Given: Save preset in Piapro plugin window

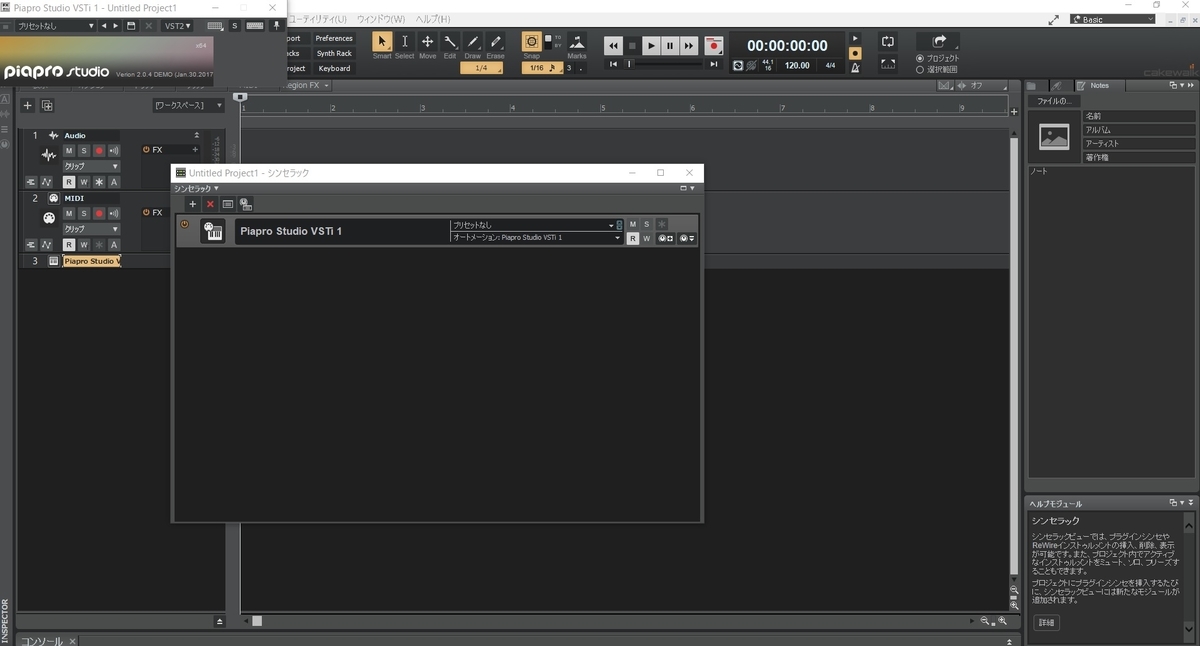Looking at the screenshot, I should (x=131, y=26).
